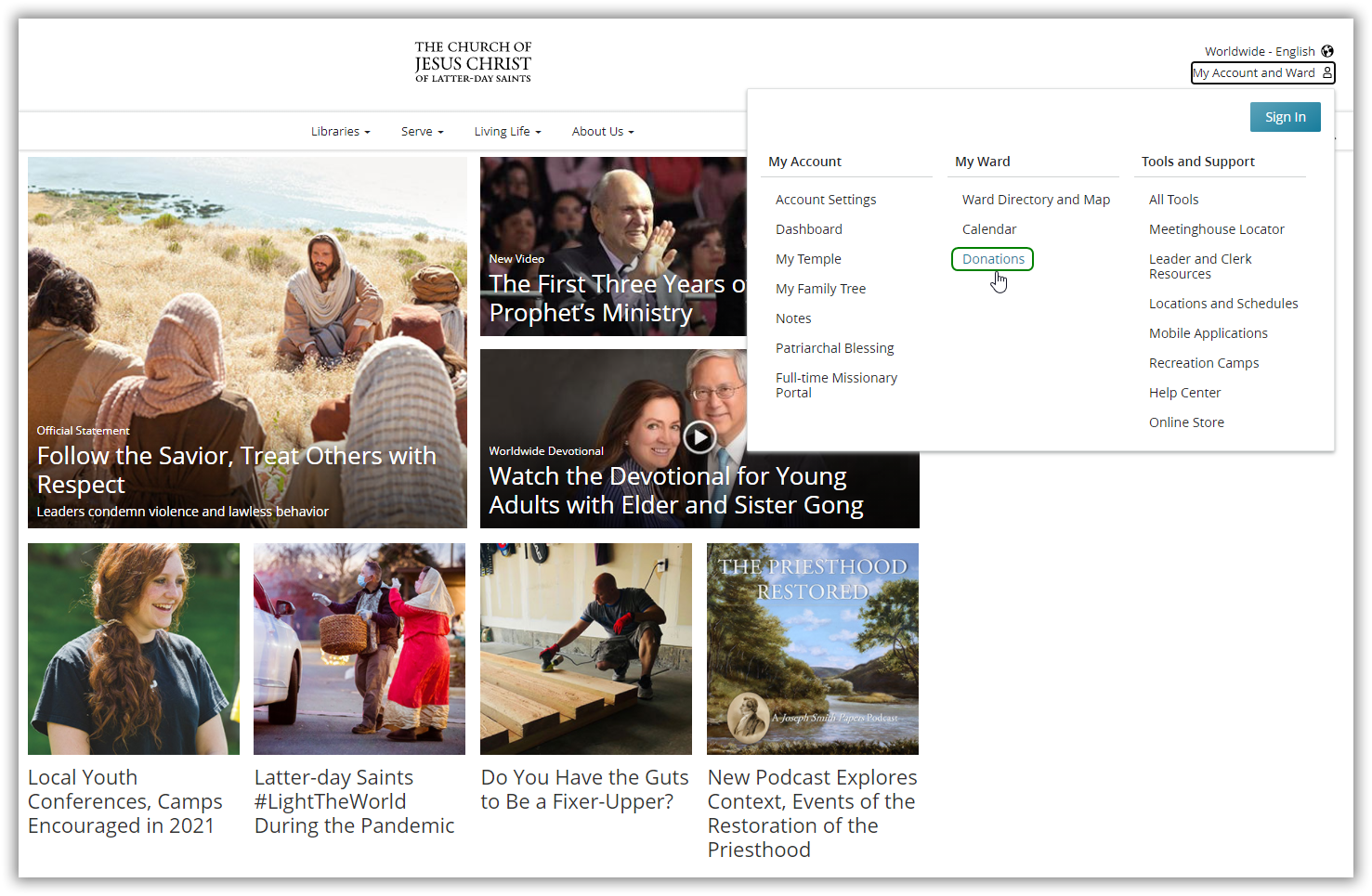The image size is (1372, 896).
Task: Open My Temple
Action: pyautogui.click(x=808, y=259)
